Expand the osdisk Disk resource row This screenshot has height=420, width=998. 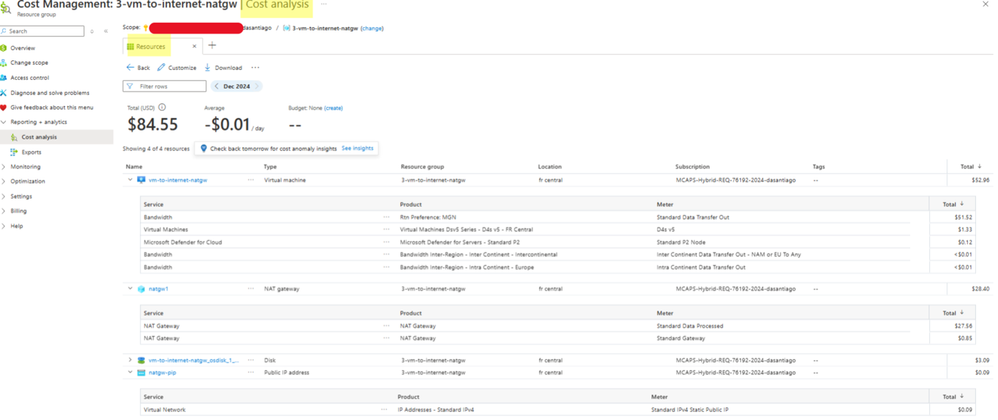(x=130, y=360)
